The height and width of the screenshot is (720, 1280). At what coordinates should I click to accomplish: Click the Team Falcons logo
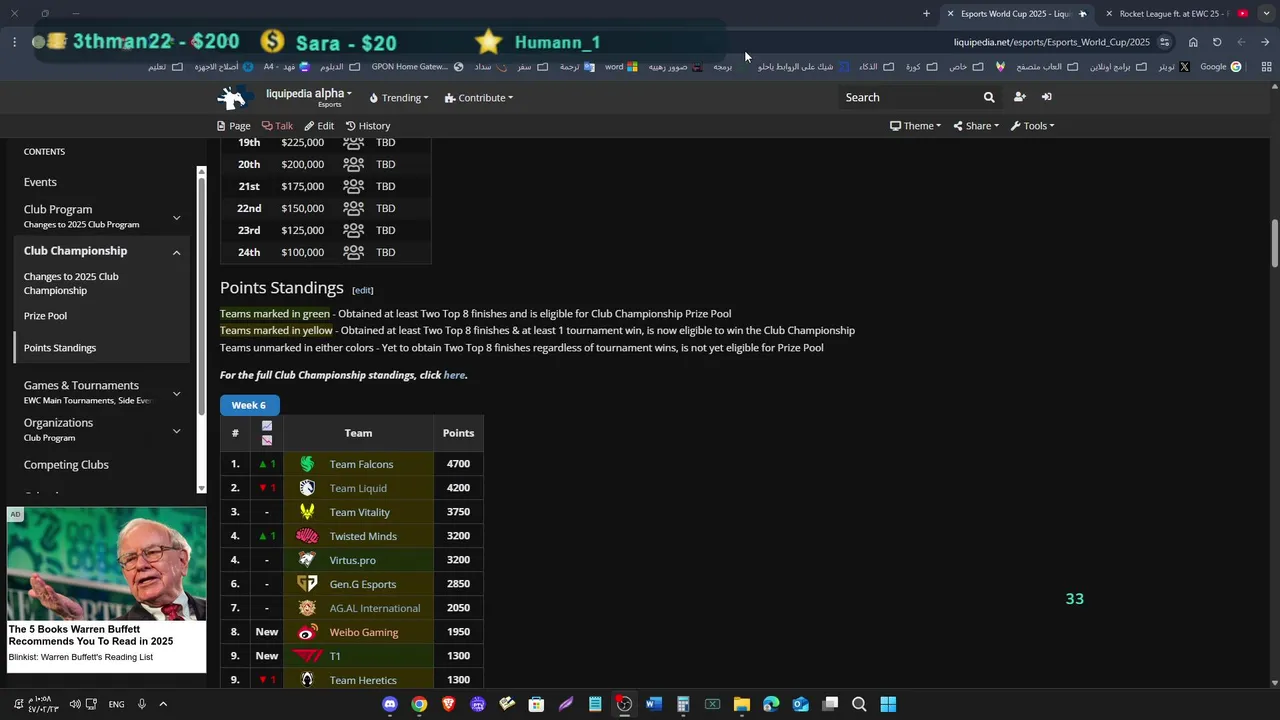307,464
